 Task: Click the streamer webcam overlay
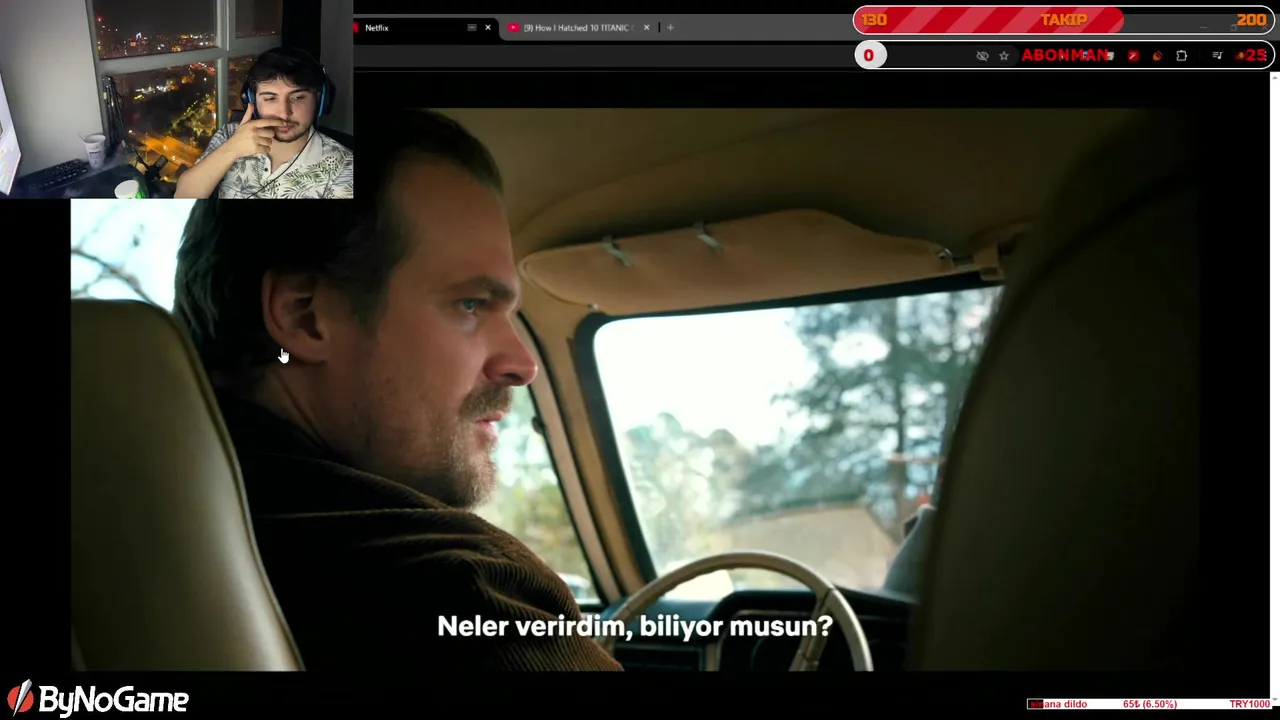[176, 99]
